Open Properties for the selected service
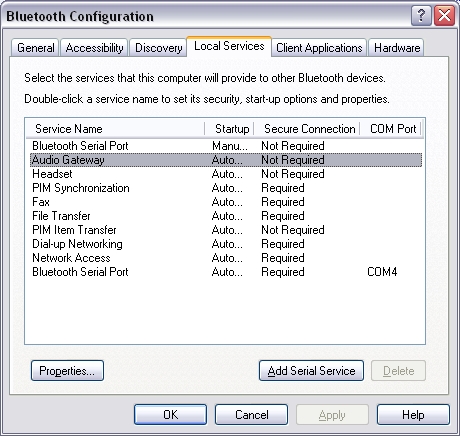460x436 pixels. click(67, 370)
